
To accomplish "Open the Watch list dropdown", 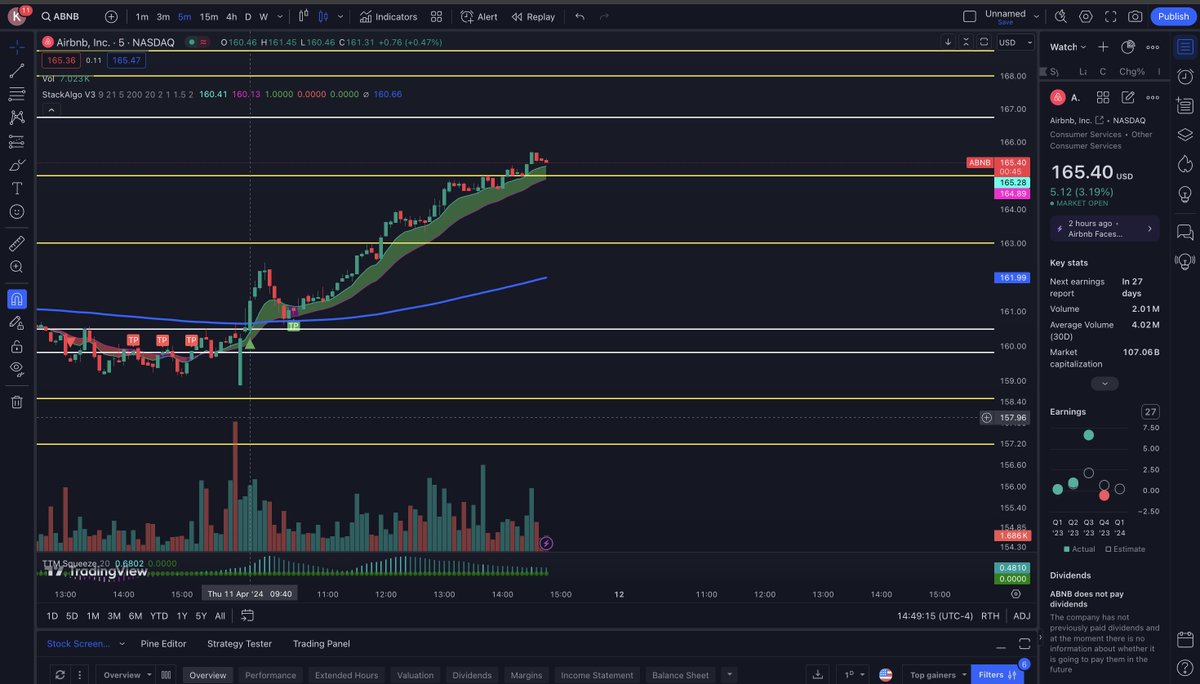I will (x=1068, y=47).
